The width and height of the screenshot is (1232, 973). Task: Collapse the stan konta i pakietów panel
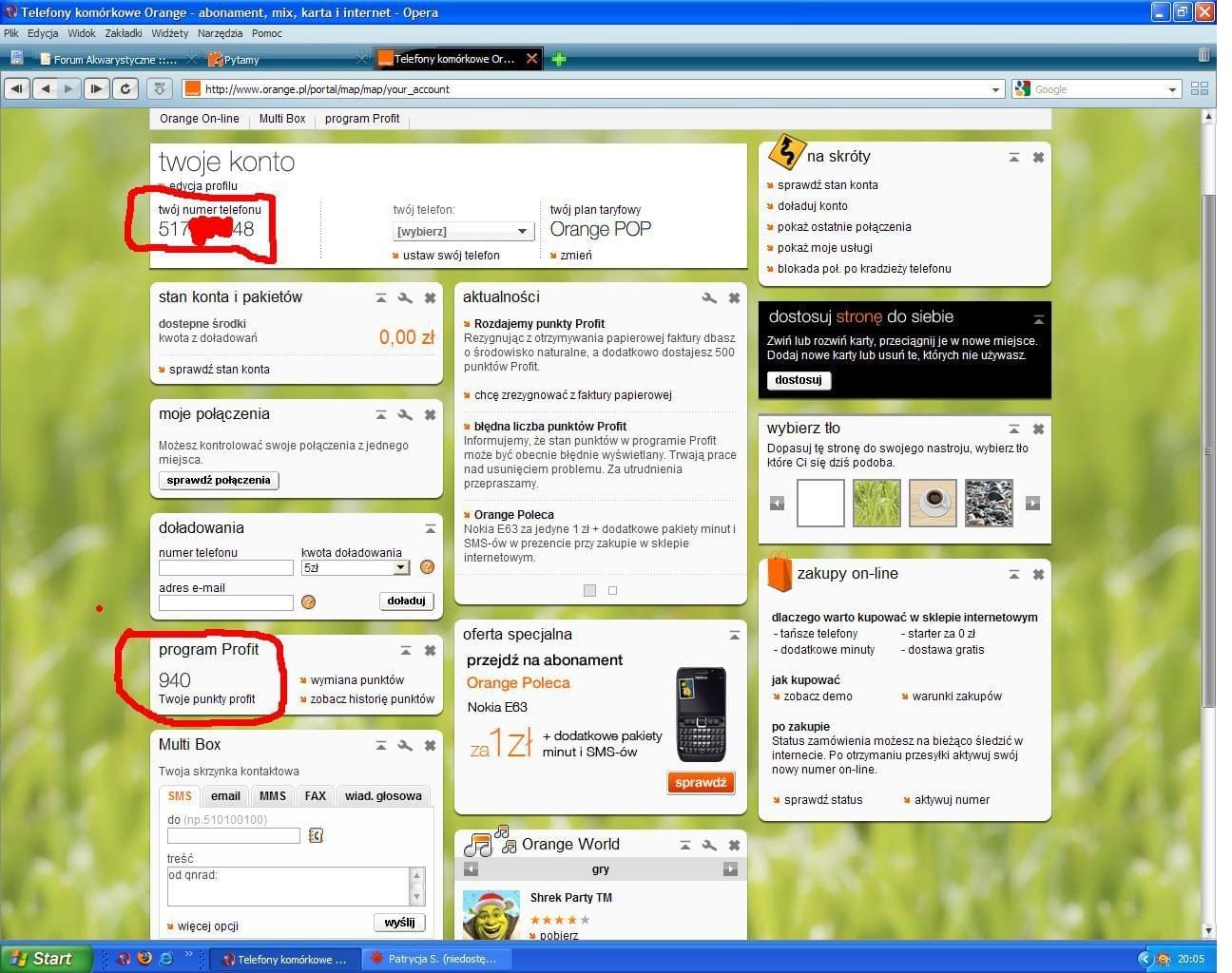click(x=381, y=298)
